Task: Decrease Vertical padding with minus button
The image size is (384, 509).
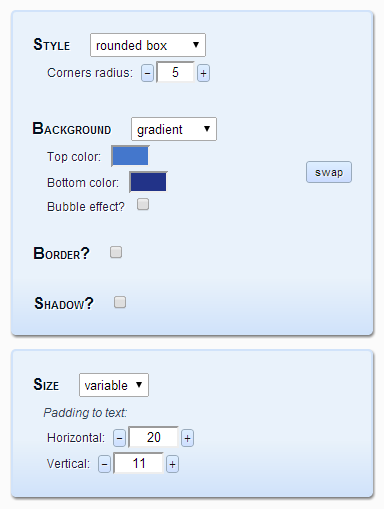Action: coord(104,464)
